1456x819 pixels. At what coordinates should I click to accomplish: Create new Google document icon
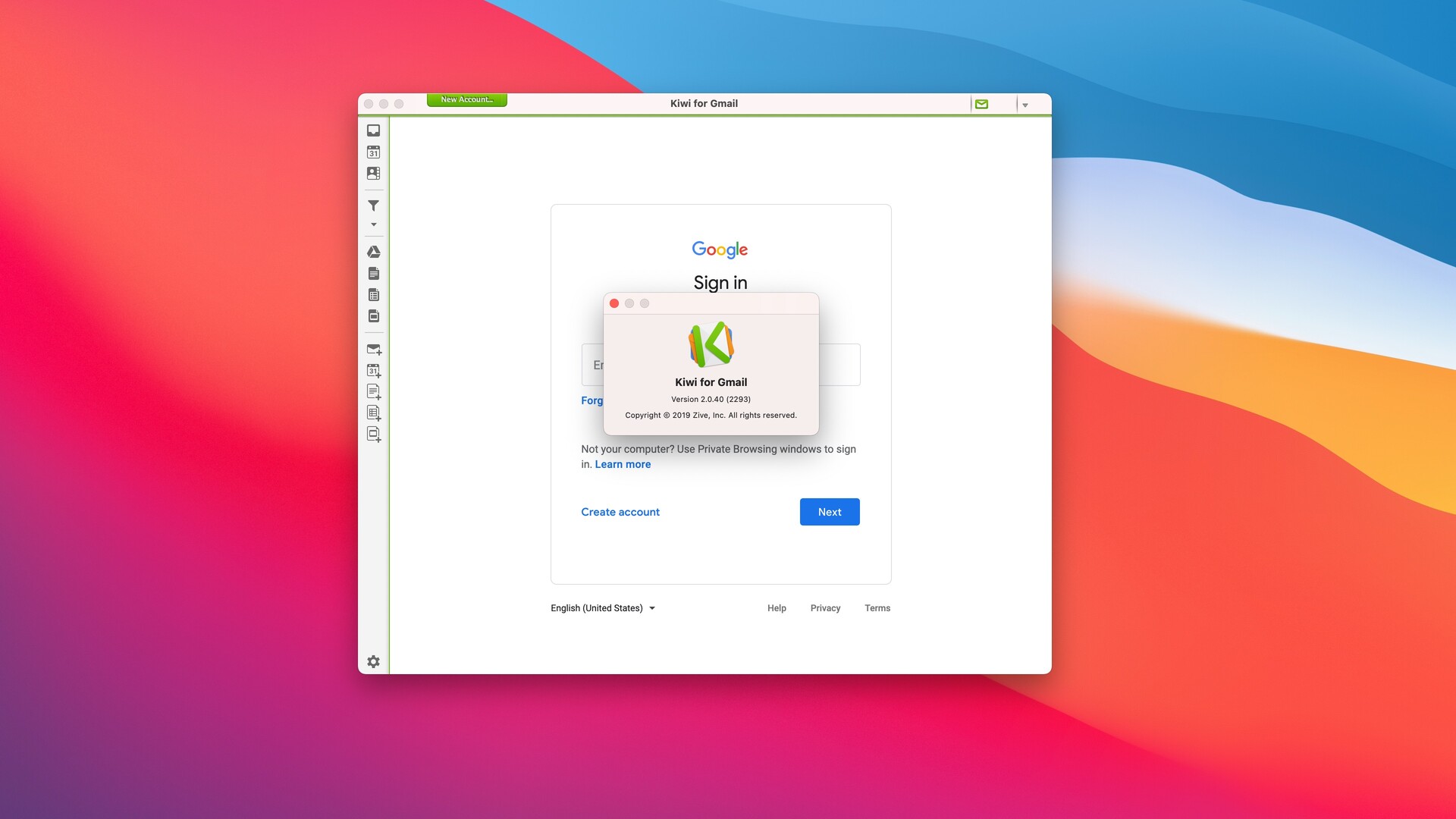pyautogui.click(x=374, y=392)
